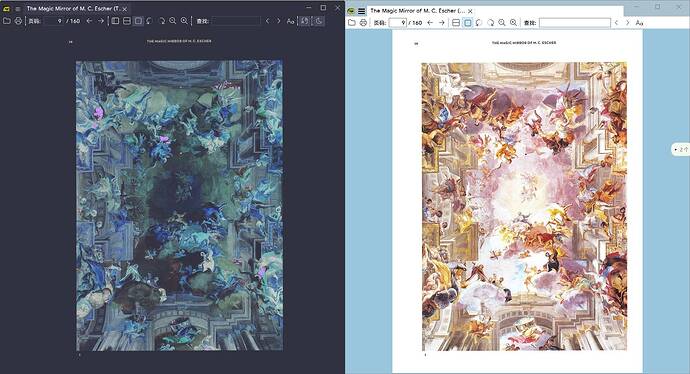Expand the side flyout on the right edge
This screenshot has height=374, width=690.
pos(680,150)
